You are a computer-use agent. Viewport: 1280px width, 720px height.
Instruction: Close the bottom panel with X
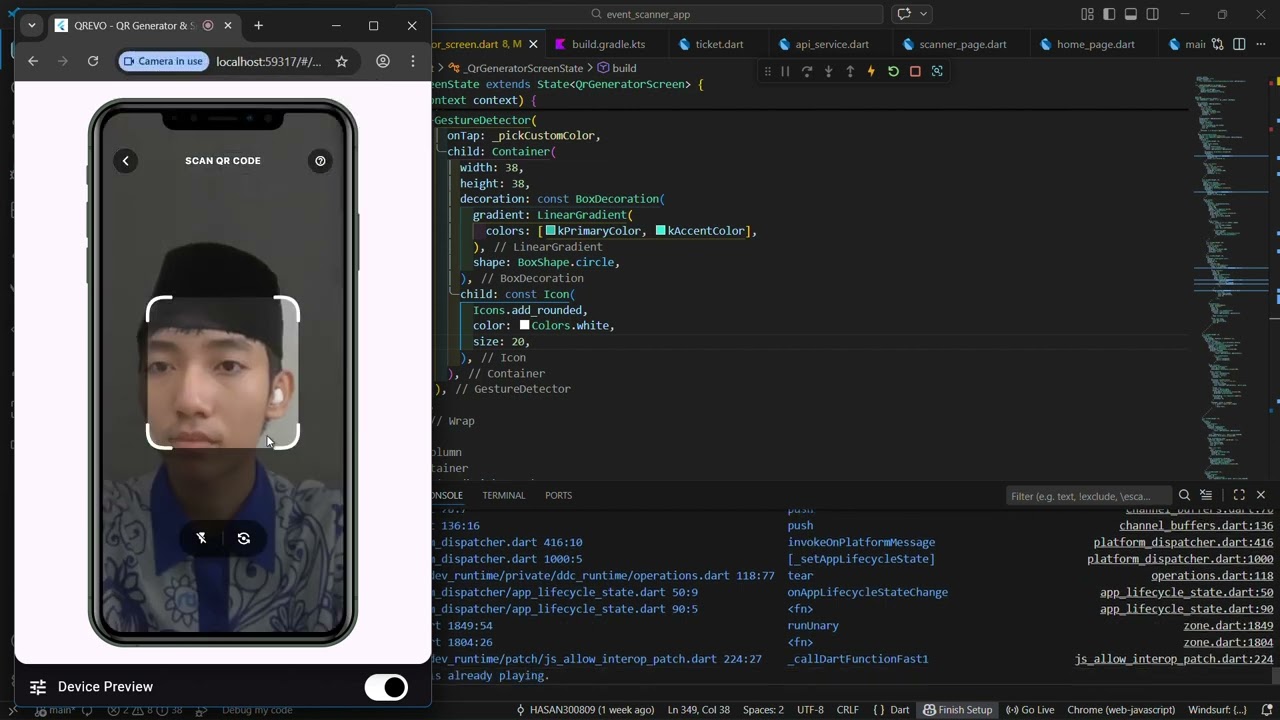1261,495
